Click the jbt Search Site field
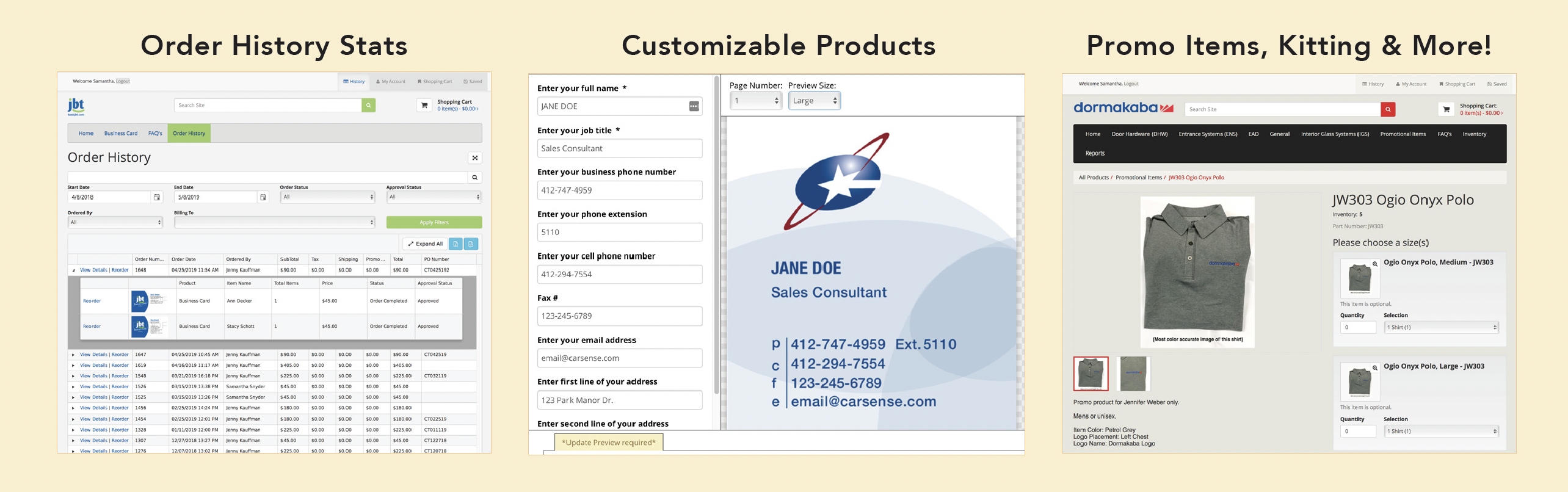 (x=268, y=106)
